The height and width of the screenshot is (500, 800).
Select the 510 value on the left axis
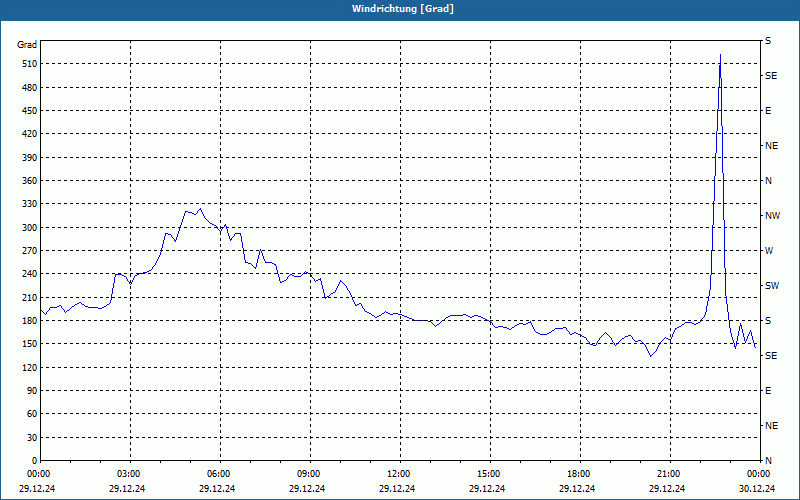(x=30, y=64)
